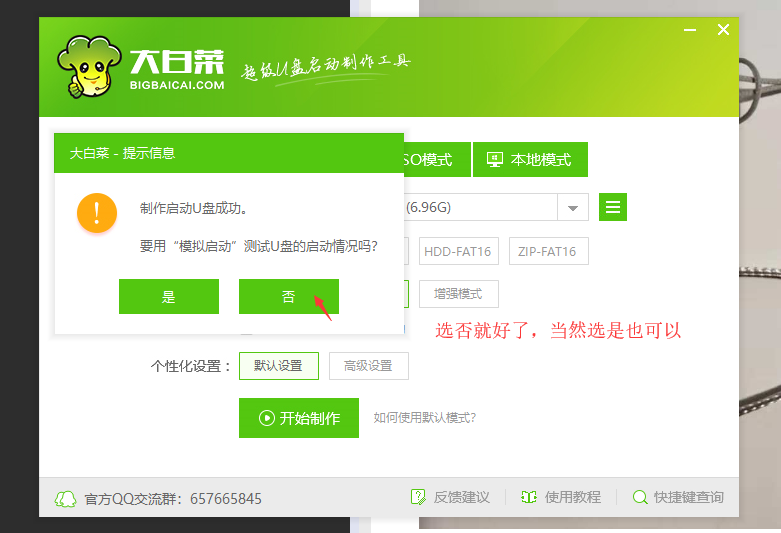Click the 开始制作 button
The image size is (781, 533).
coord(299,417)
